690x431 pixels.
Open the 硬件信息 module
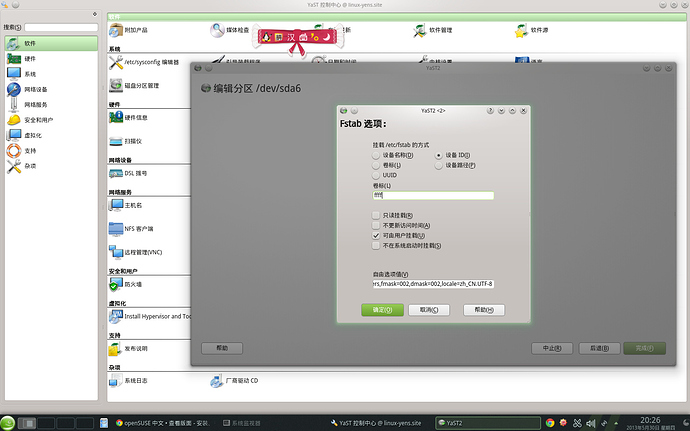pyautogui.click(x=128, y=118)
